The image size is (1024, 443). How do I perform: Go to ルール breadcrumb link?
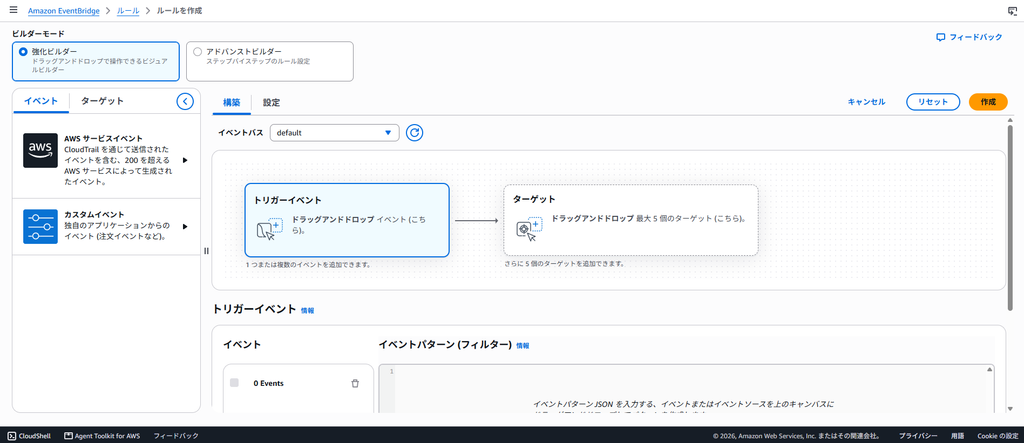(128, 11)
